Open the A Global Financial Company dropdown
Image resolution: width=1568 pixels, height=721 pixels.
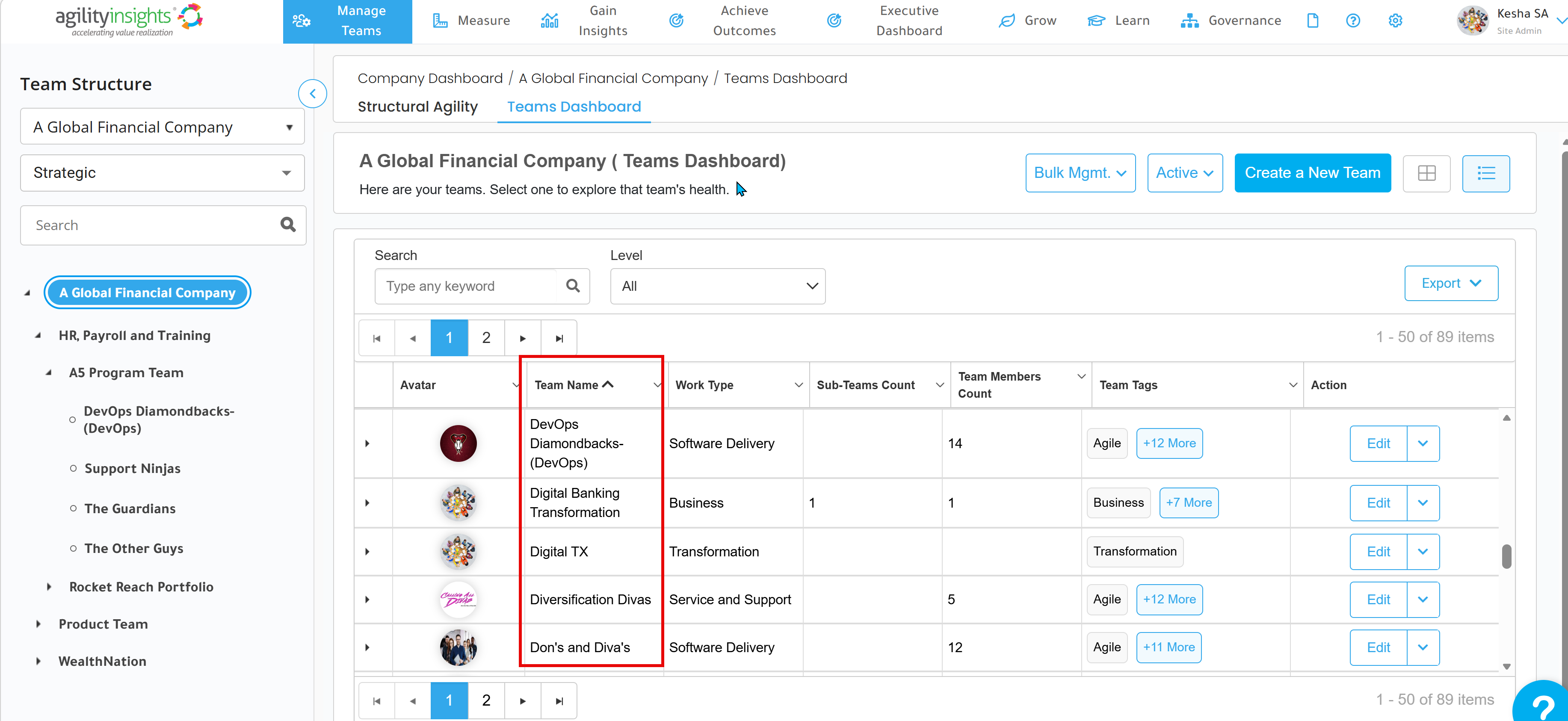coord(163,127)
